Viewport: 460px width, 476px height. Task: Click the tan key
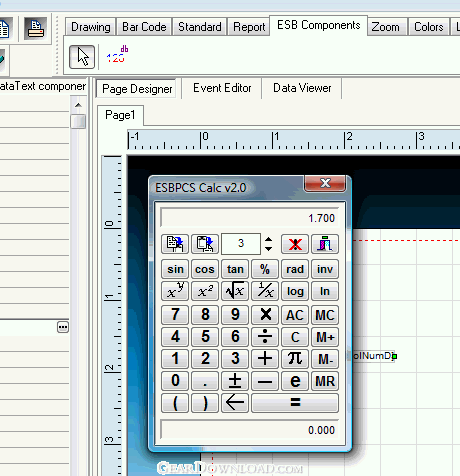tap(235, 269)
